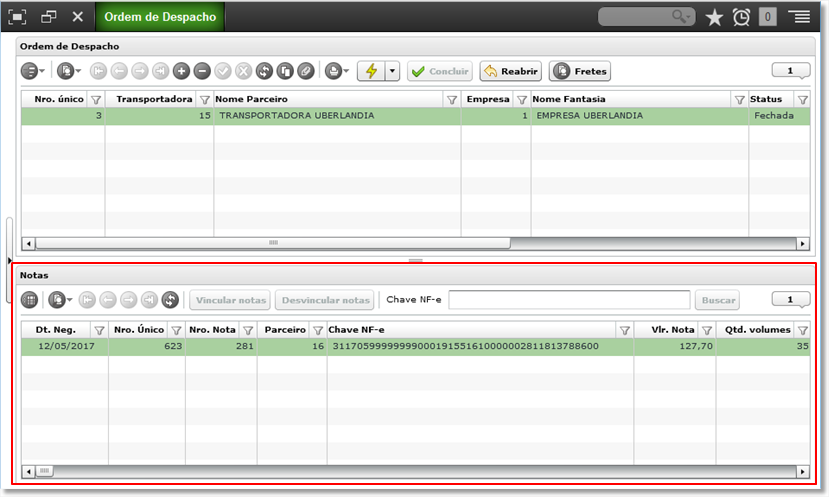The height and width of the screenshot is (497, 829).
Task: Click upper grid horizontal scrollbar right arrow
Action: [x=803, y=243]
